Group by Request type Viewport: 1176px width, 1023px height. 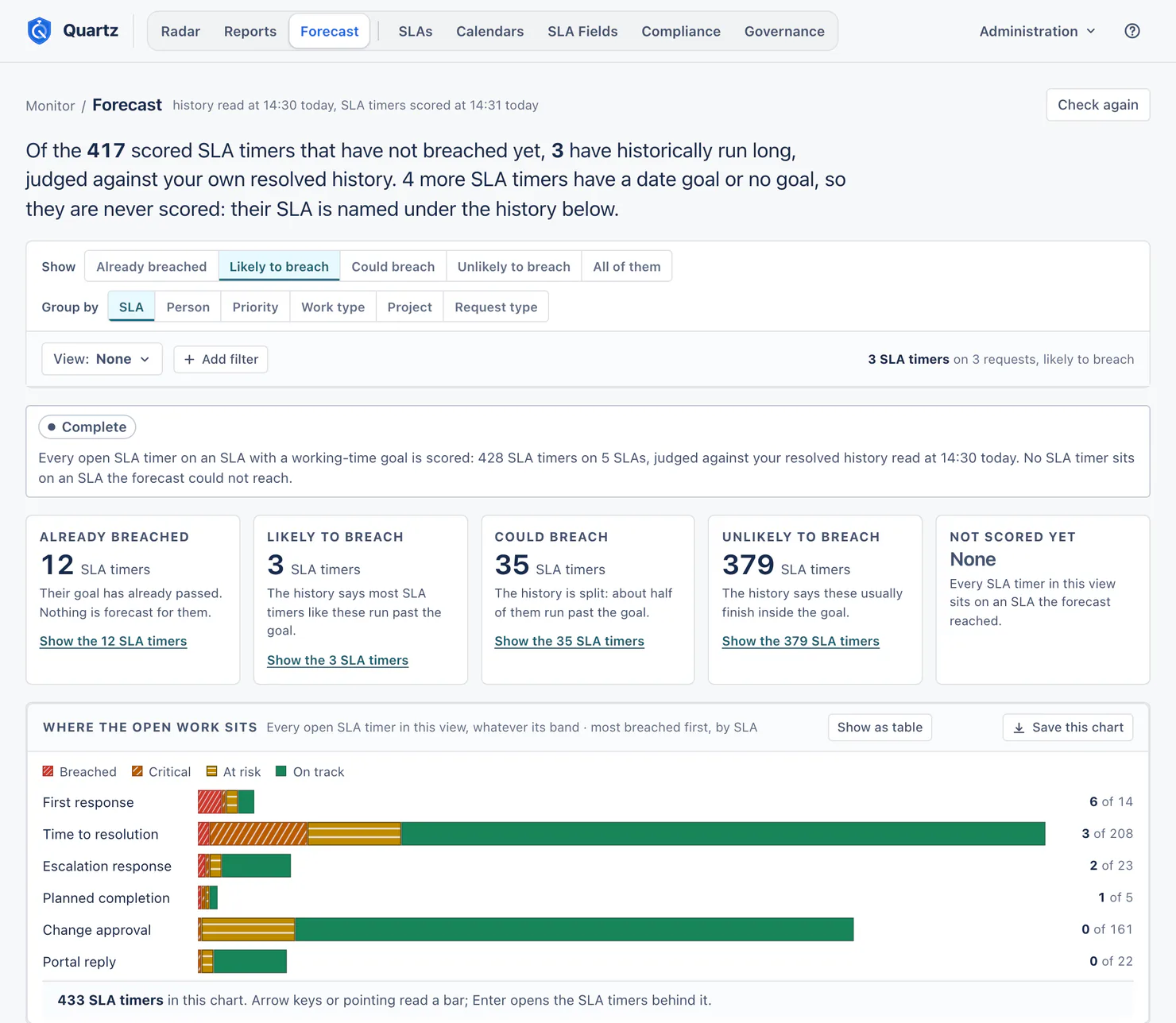pos(496,307)
